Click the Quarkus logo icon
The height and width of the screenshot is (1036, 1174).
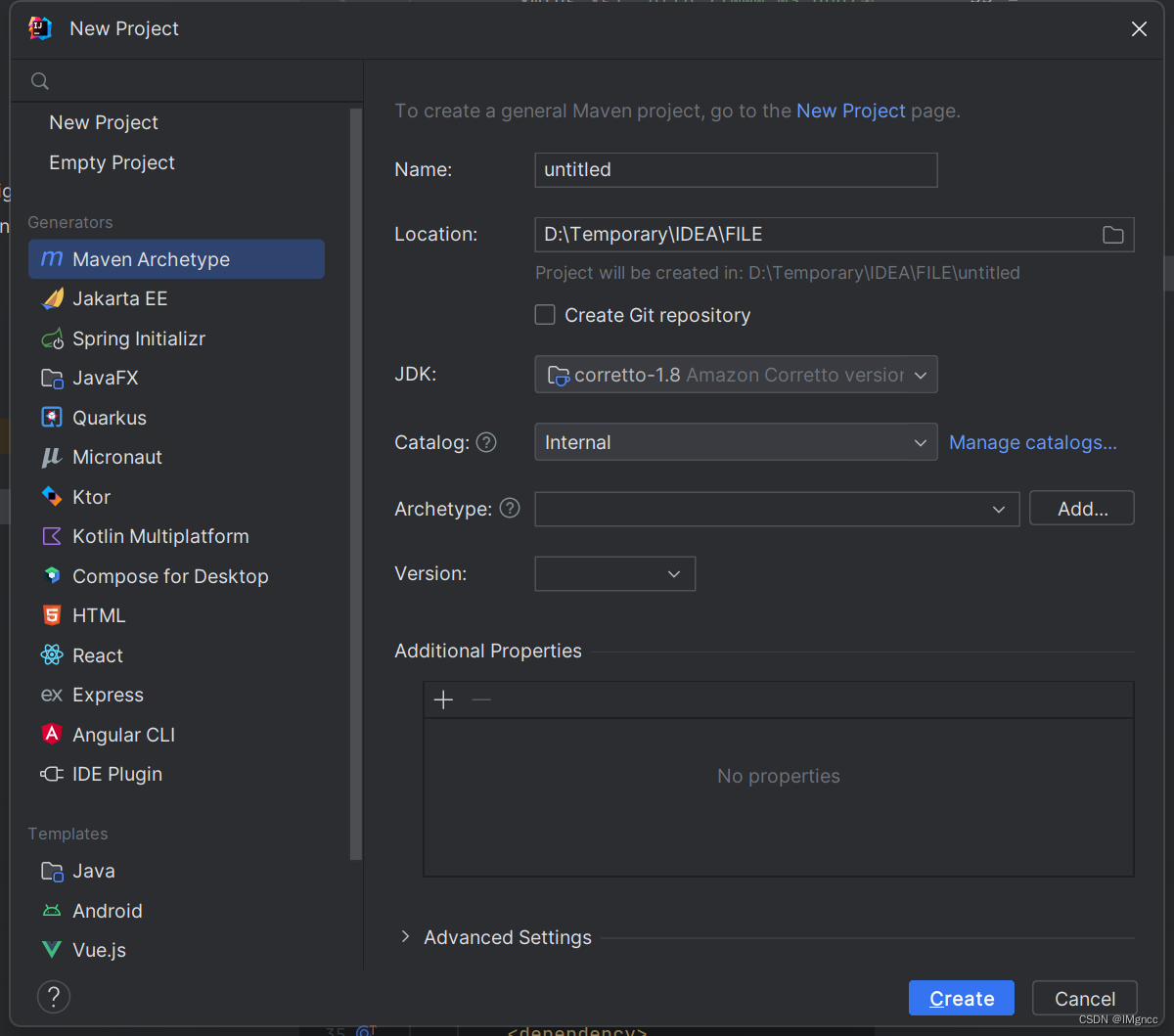click(x=52, y=418)
